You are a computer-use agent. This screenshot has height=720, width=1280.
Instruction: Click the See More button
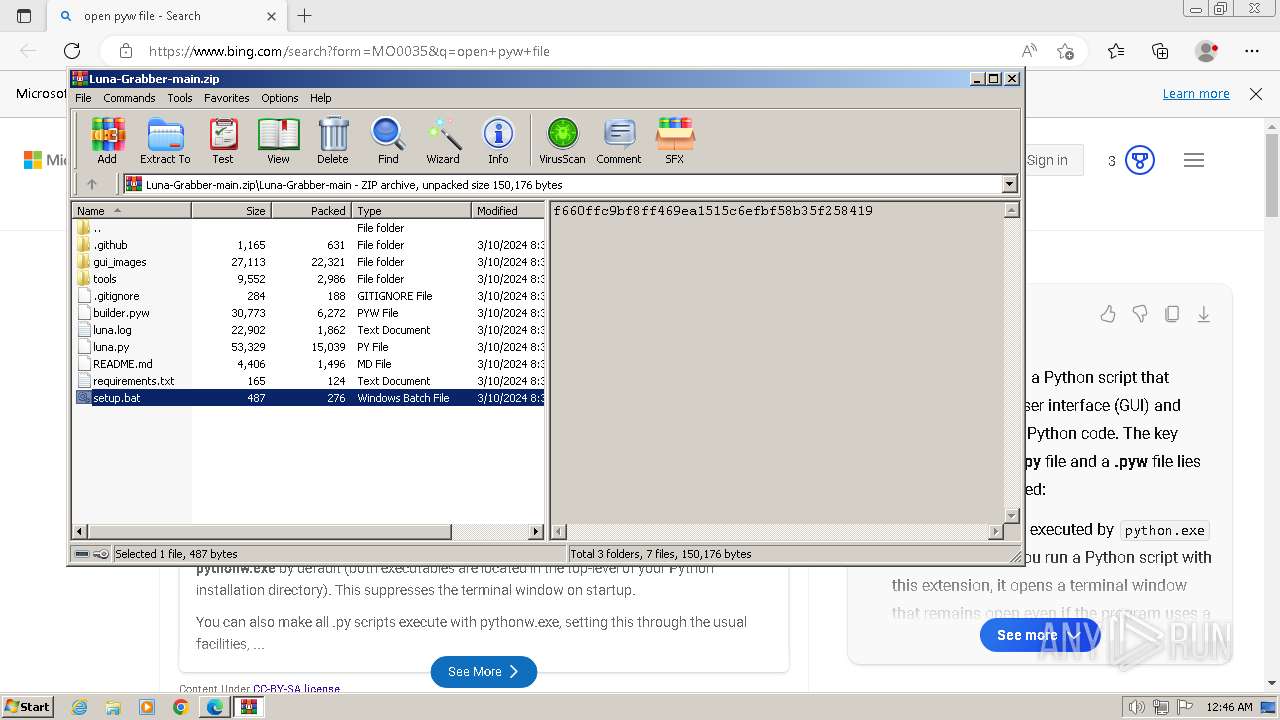coord(484,672)
